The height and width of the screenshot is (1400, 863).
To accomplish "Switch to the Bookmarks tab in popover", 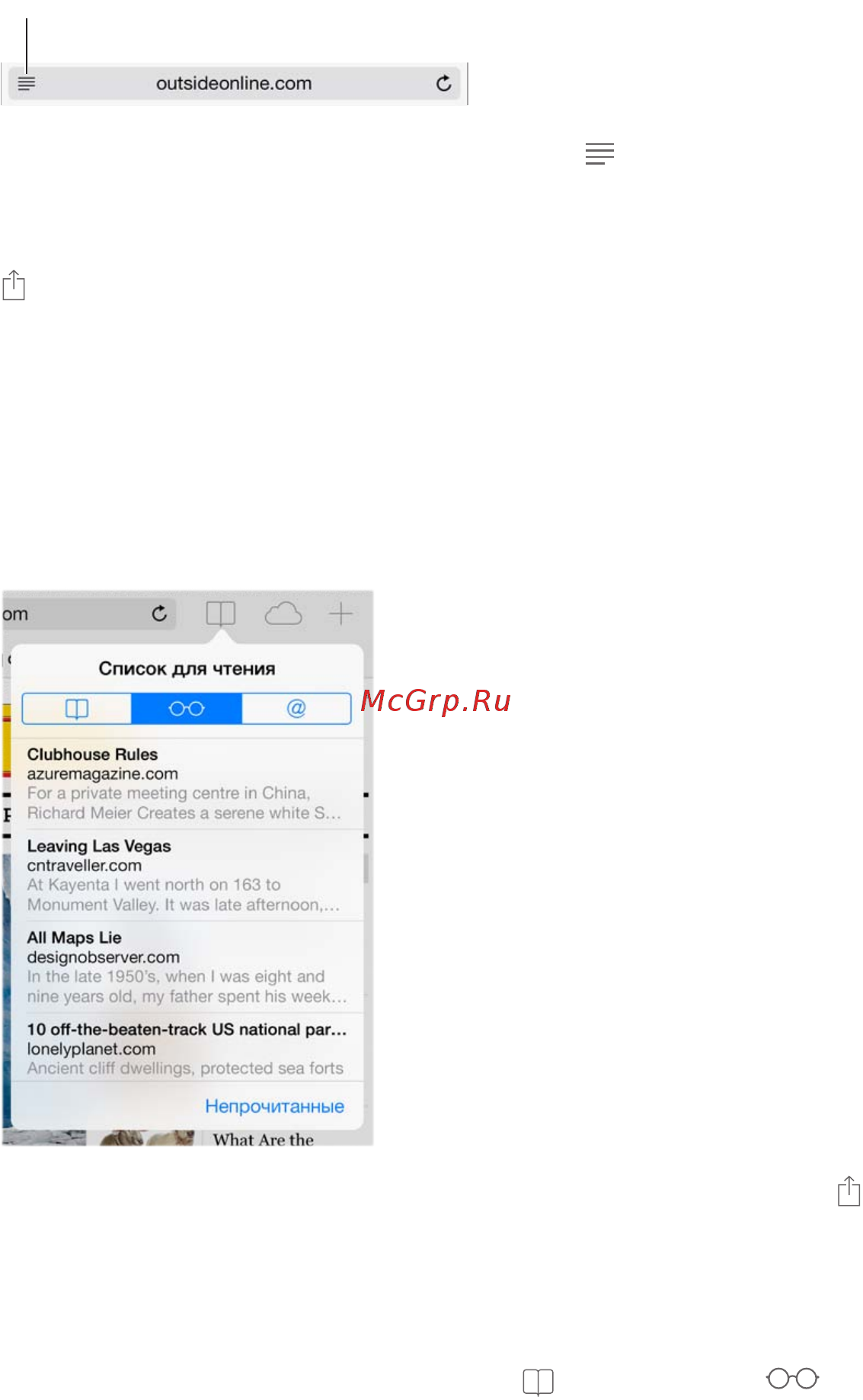I will click(x=77, y=709).
